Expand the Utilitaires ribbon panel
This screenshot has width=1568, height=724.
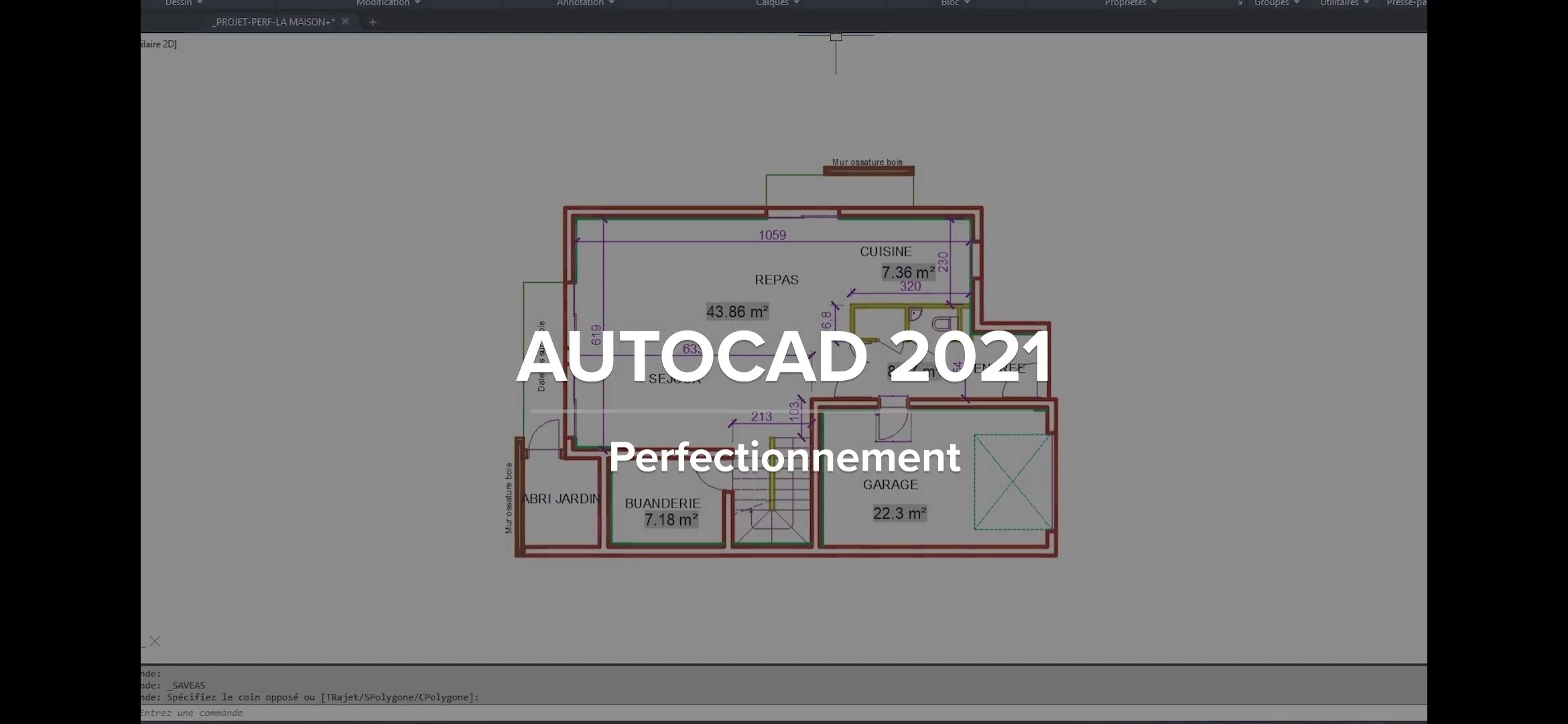click(x=1344, y=3)
